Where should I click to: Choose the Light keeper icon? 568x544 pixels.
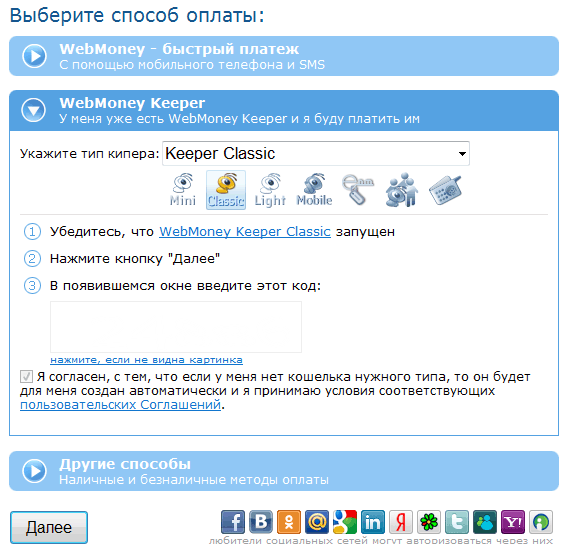click(270, 190)
